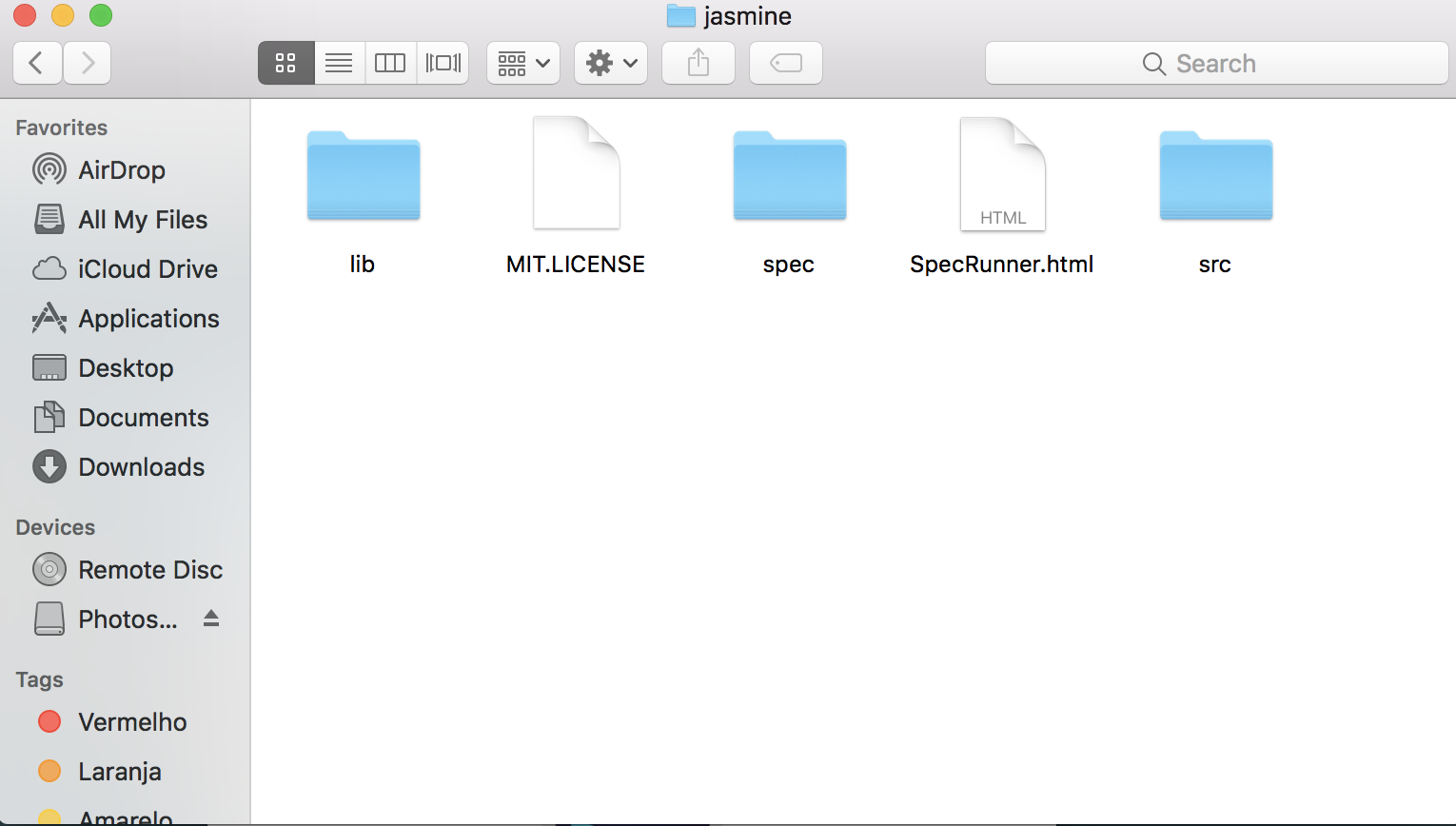1456x826 pixels.
Task: Click the Tags section header
Action: (39, 679)
